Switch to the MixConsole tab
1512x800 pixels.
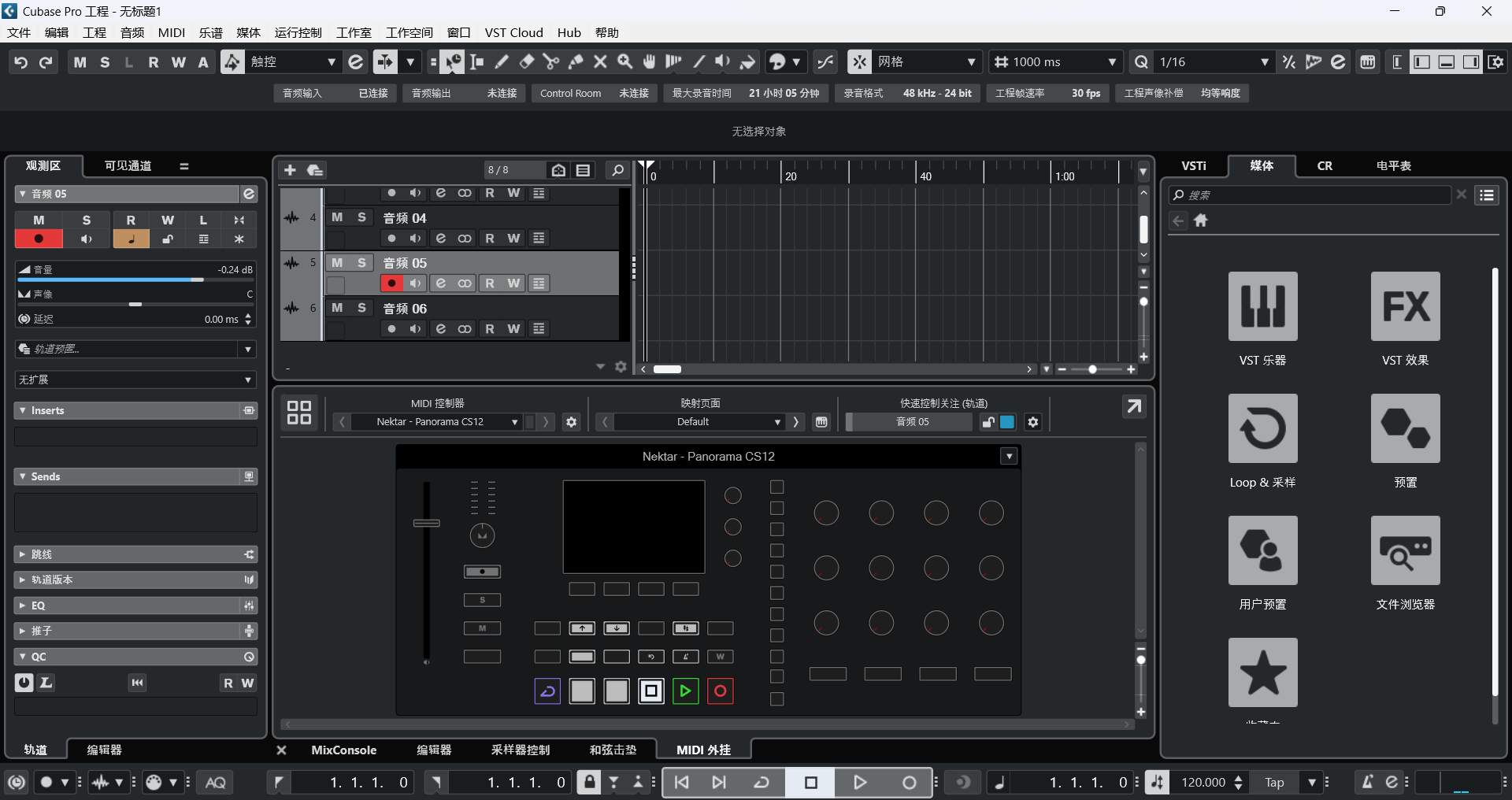pos(343,750)
